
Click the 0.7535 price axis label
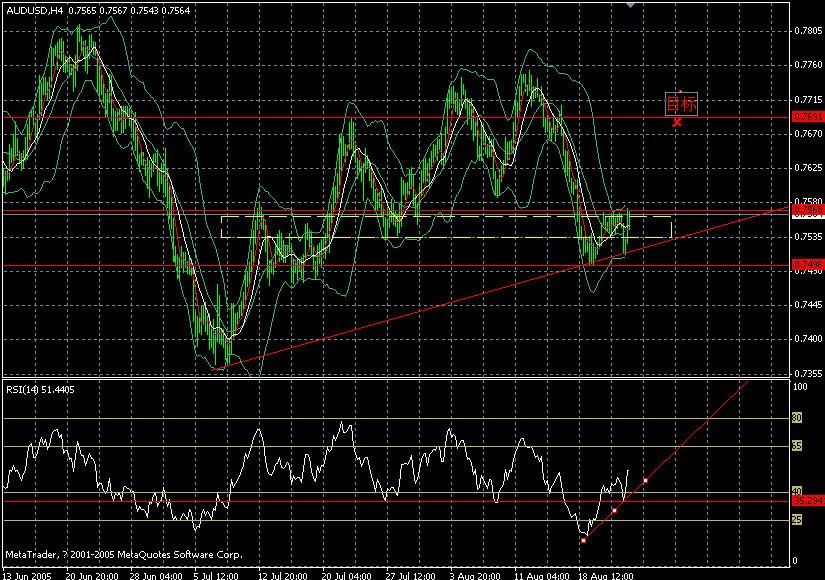(808, 236)
